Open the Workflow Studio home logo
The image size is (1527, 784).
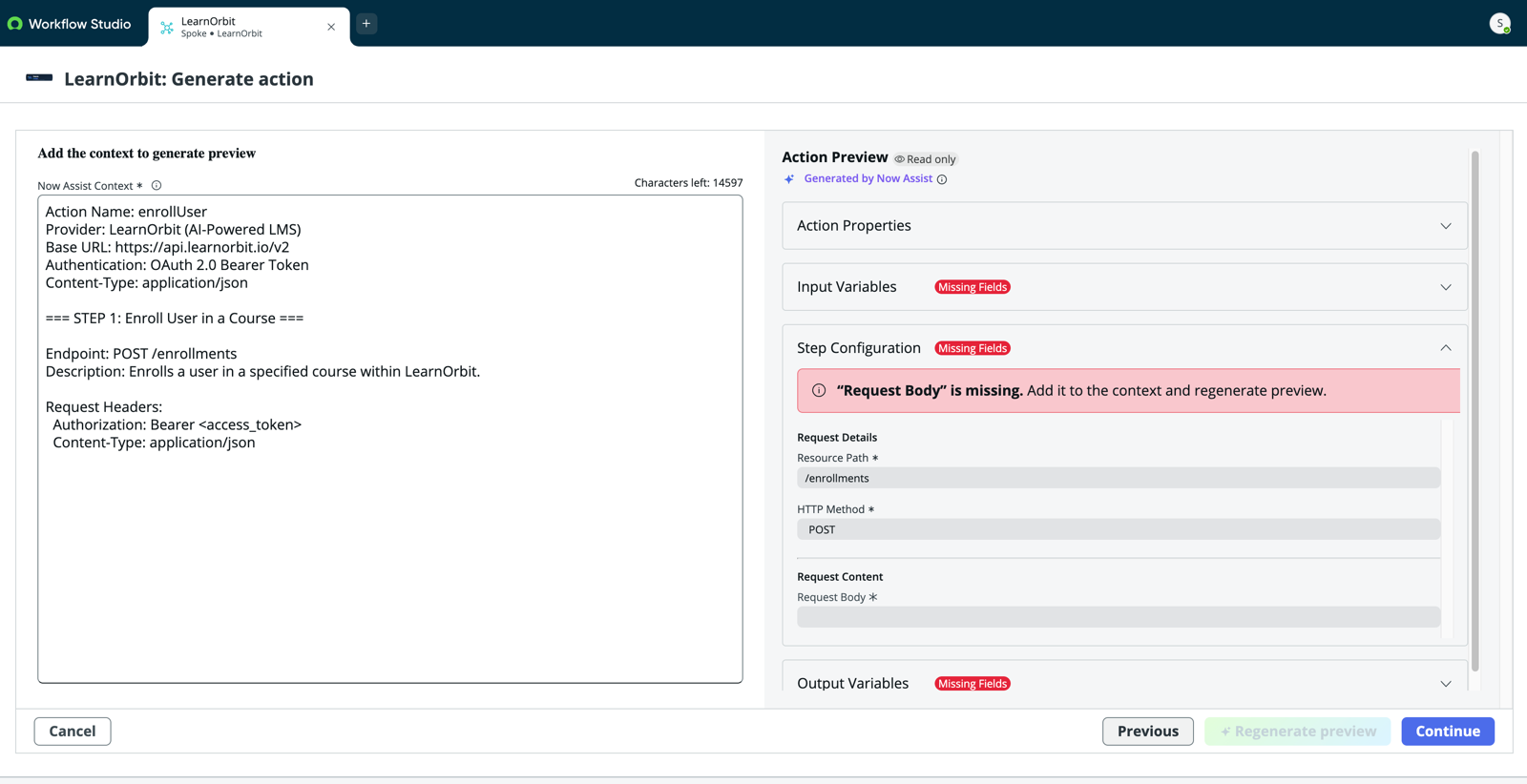tap(69, 24)
